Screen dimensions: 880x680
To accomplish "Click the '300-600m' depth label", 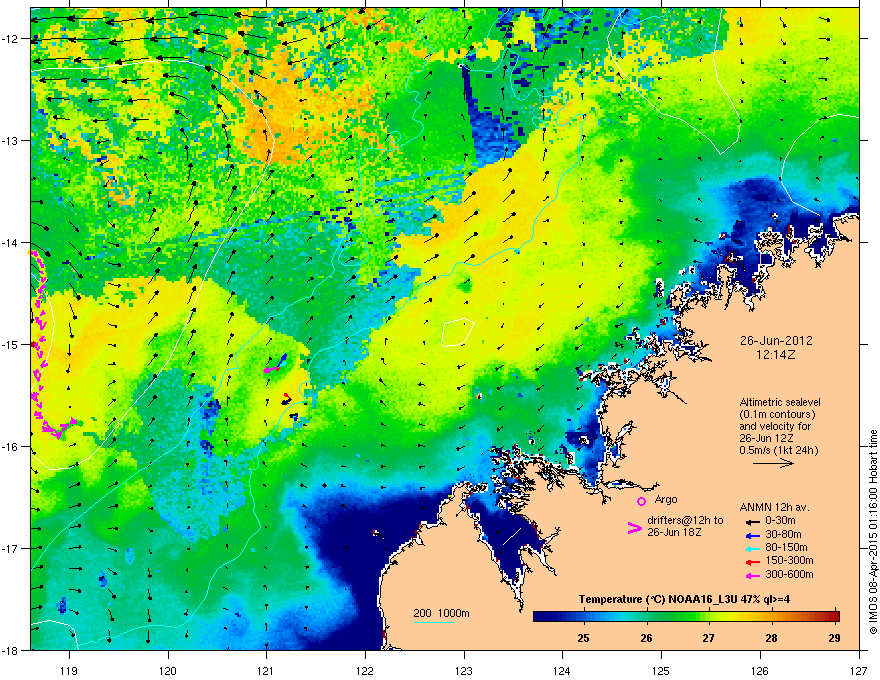I will pyautogui.click(x=789, y=575).
